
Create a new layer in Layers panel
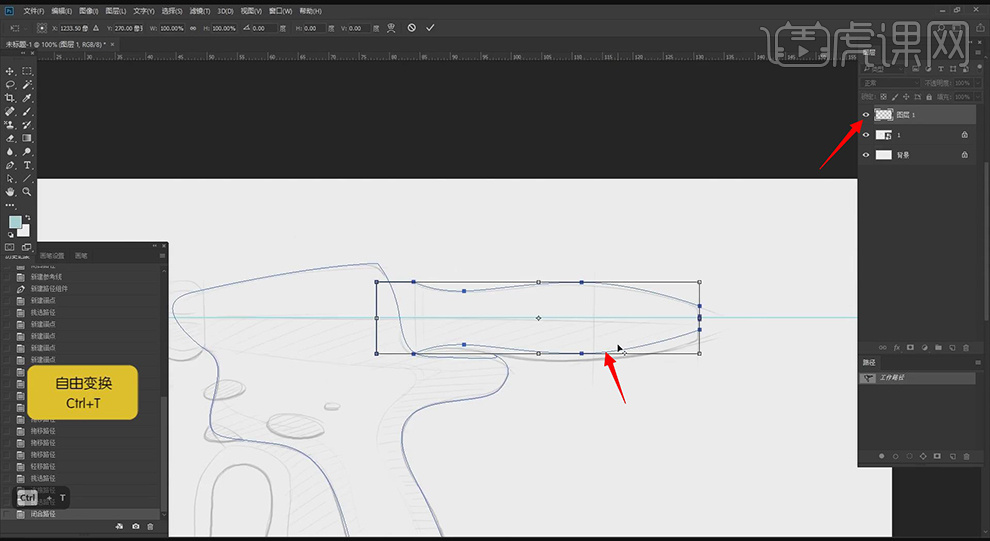[952, 348]
